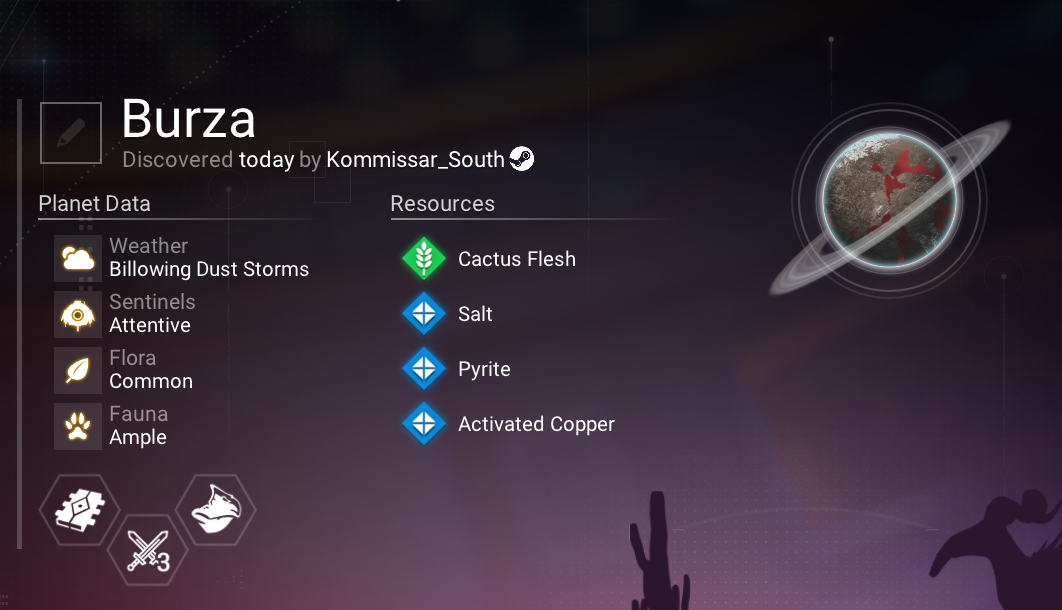The height and width of the screenshot is (610, 1062).
Task: Click the Activated Copper label
Action: [536, 424]
